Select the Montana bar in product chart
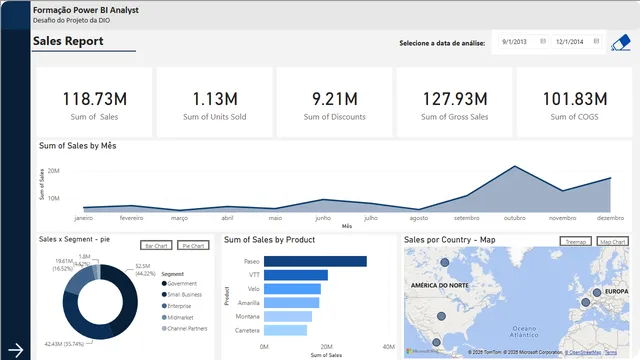 pos(288,316)
